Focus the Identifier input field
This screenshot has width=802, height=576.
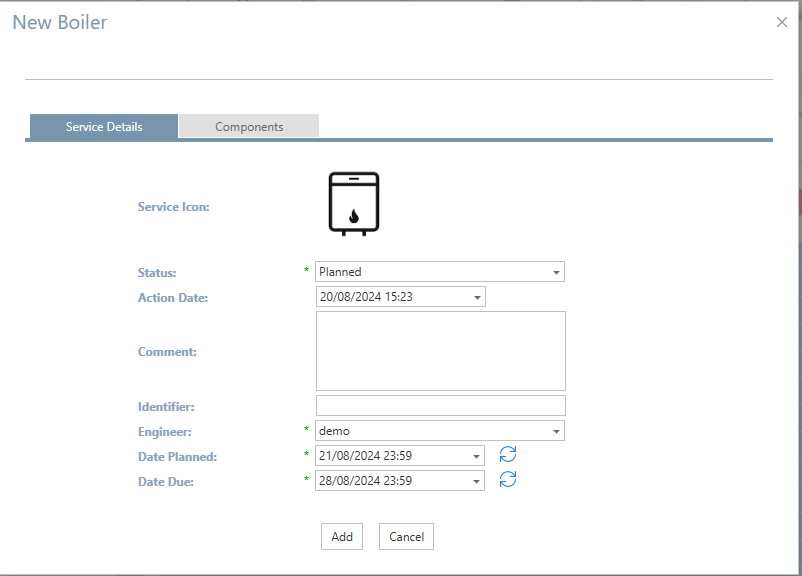440,406
